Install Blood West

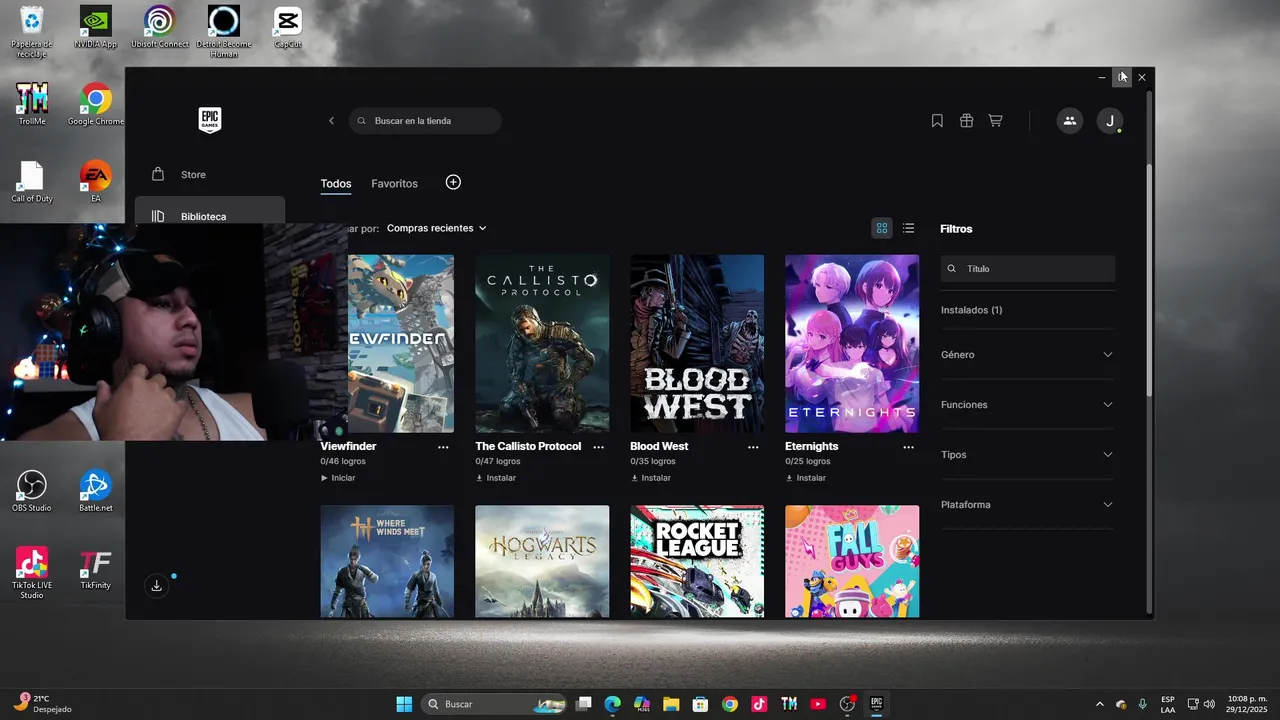651,478
